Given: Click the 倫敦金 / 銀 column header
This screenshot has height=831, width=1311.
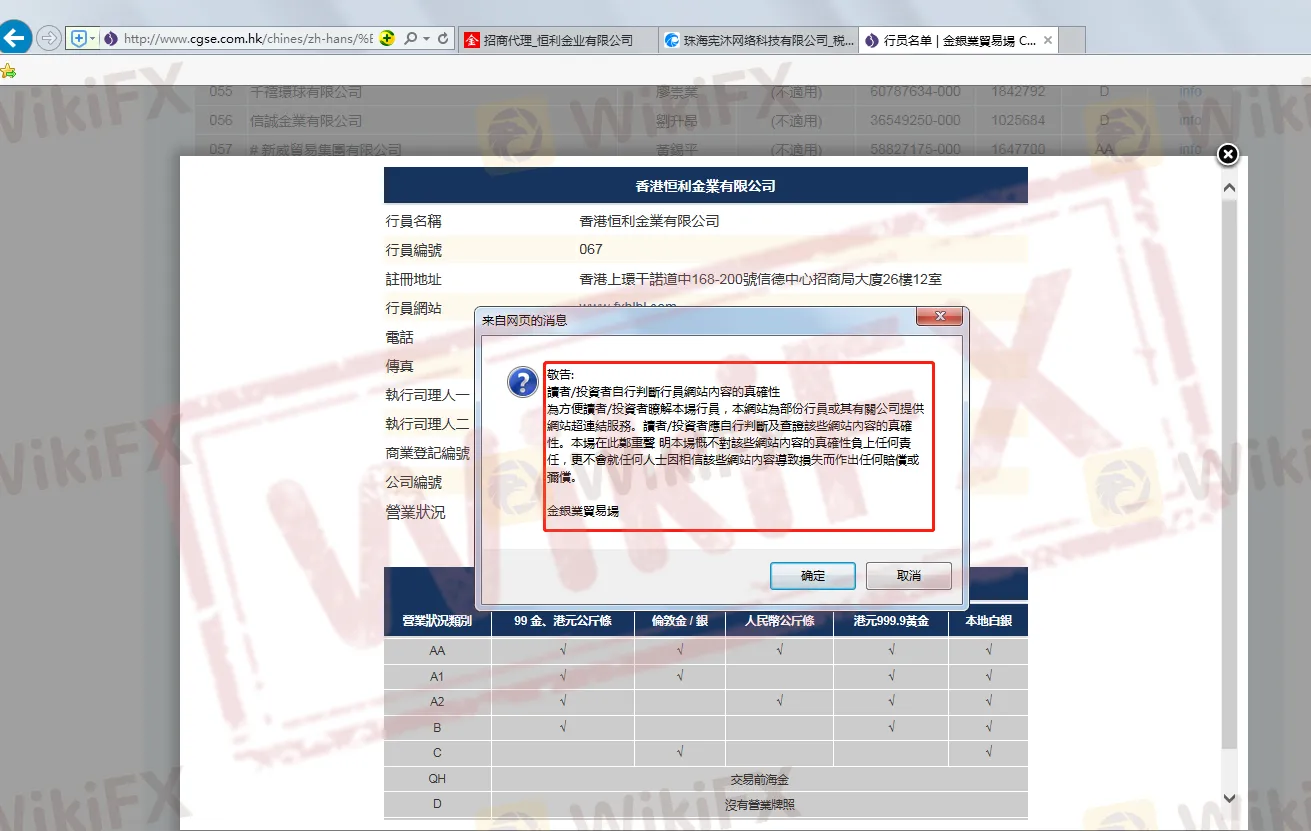Looking at the screenshot, I should pos(680,621).
